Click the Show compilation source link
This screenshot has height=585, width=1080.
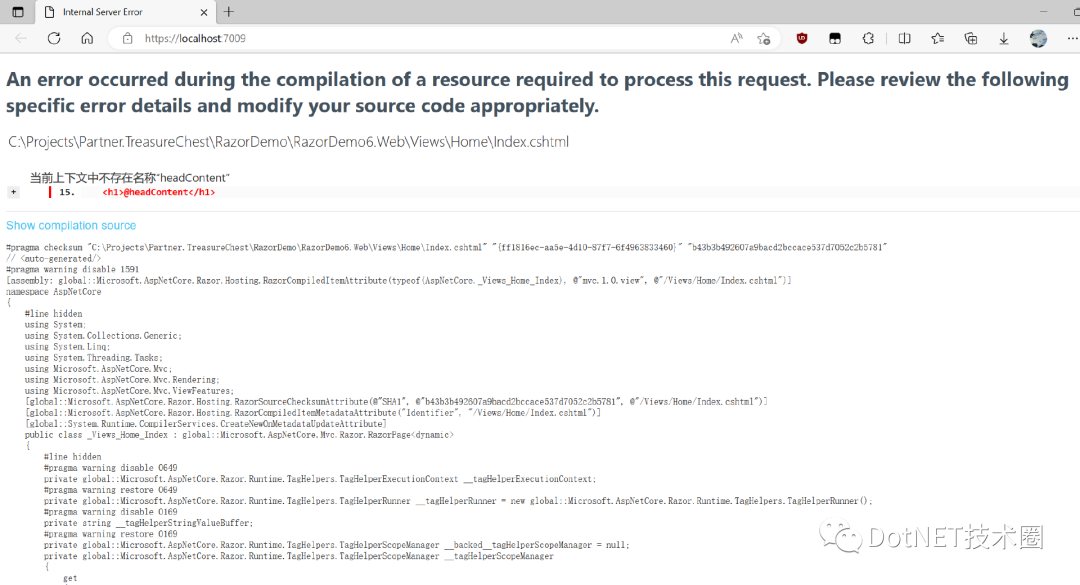click(x=71, y=225)
